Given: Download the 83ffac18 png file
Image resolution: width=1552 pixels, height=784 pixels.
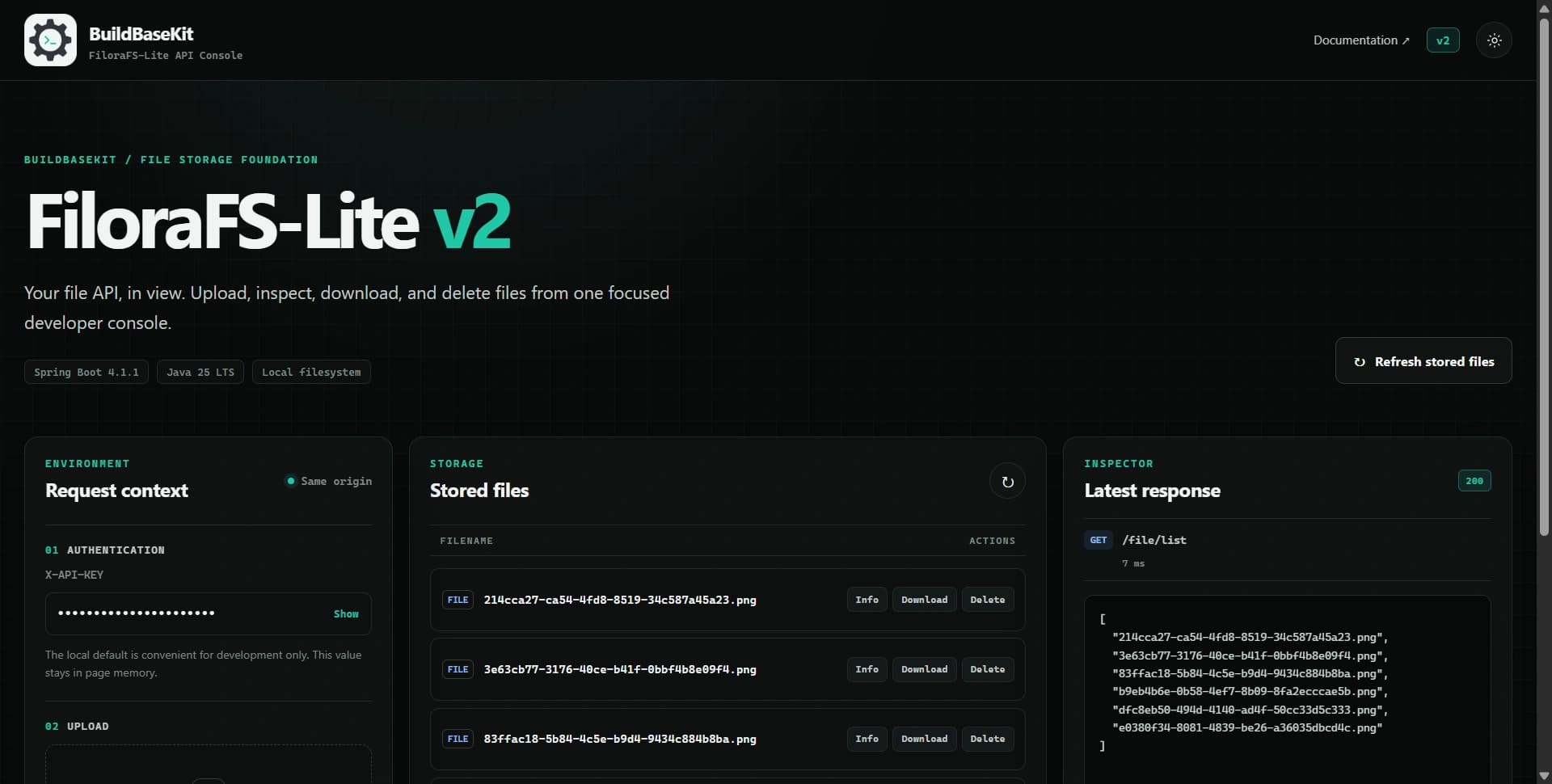Looking at the screenshot, I should (924, 739).
